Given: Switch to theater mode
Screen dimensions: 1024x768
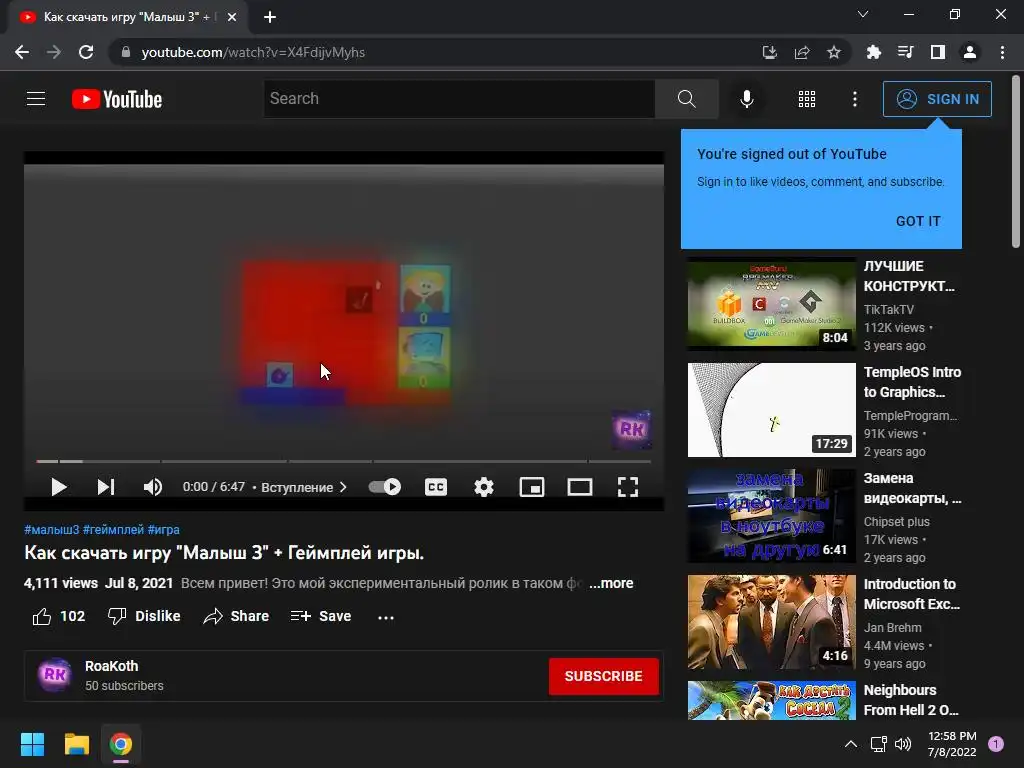Looking at the screenshot, I should [580, 487].
